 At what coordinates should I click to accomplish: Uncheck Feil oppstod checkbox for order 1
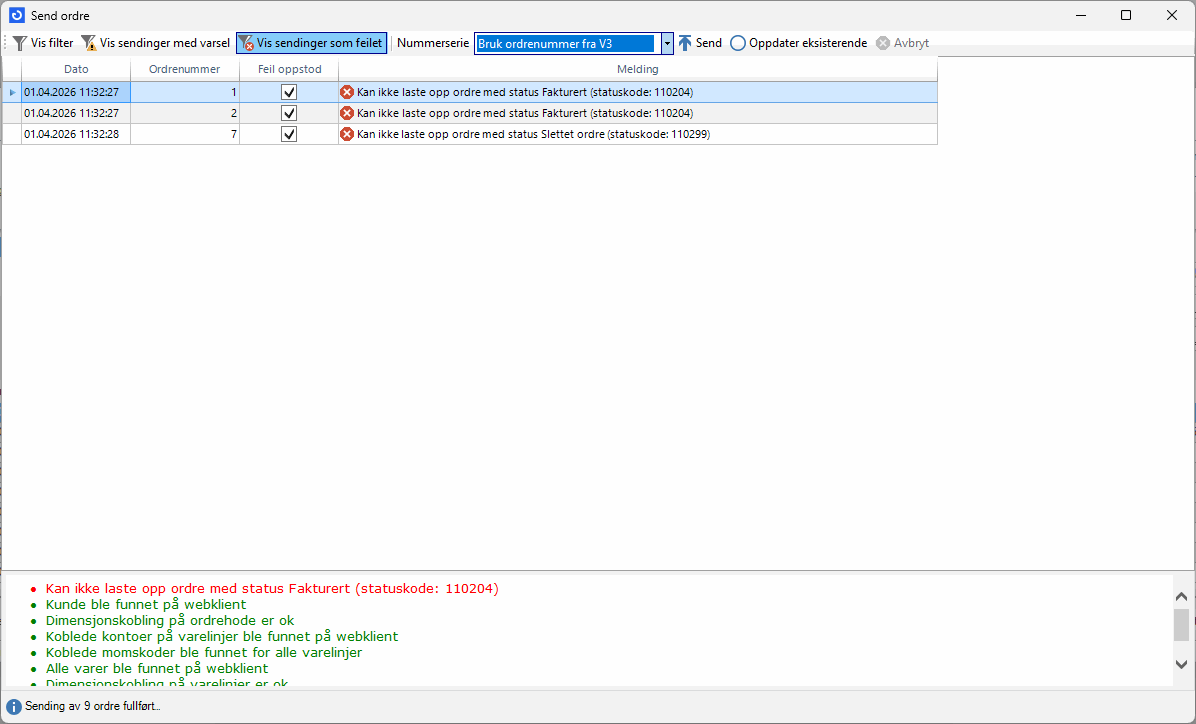(x=289, y=92)
